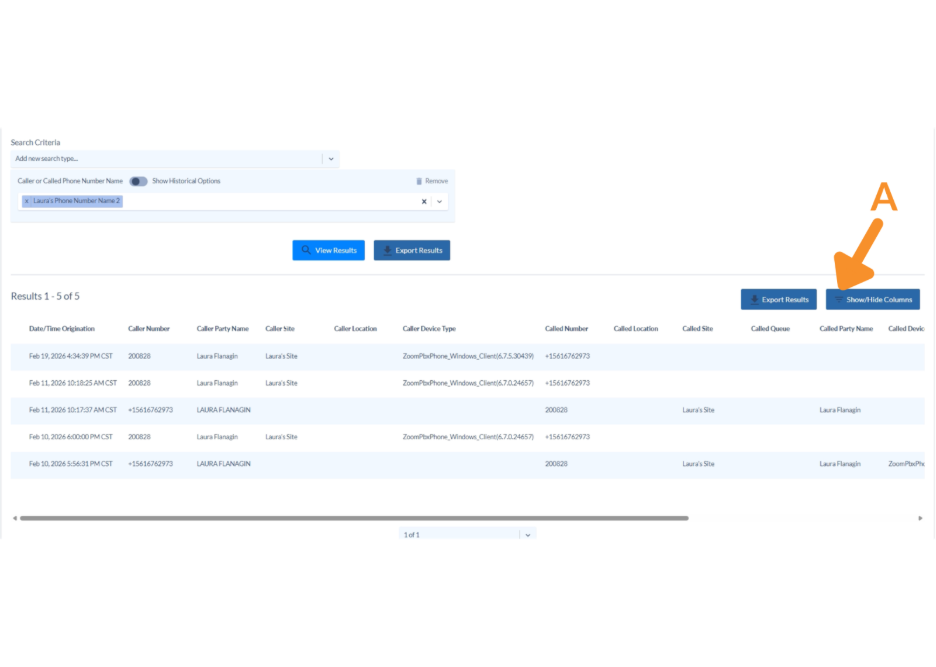Remove the Laura's Phone Number Name 2 tag
Screen dimensions: 936x667
(27, 201)
